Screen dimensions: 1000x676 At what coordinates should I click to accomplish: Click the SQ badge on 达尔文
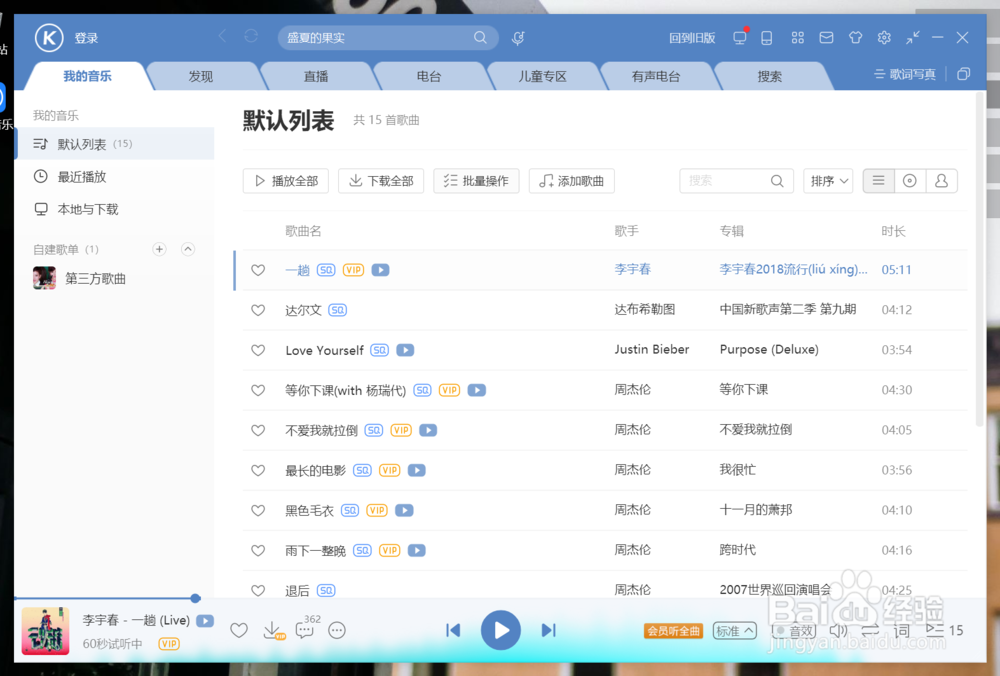tap(337, 310)
